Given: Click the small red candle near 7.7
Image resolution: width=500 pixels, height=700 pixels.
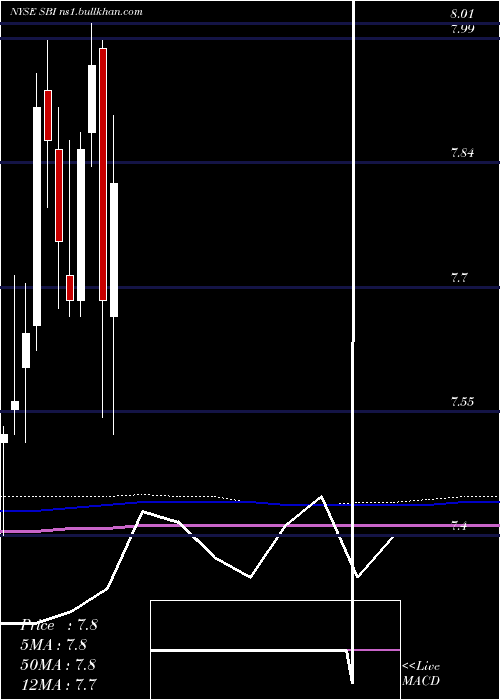Looking at the screenshot, I should tap(70, 288).
